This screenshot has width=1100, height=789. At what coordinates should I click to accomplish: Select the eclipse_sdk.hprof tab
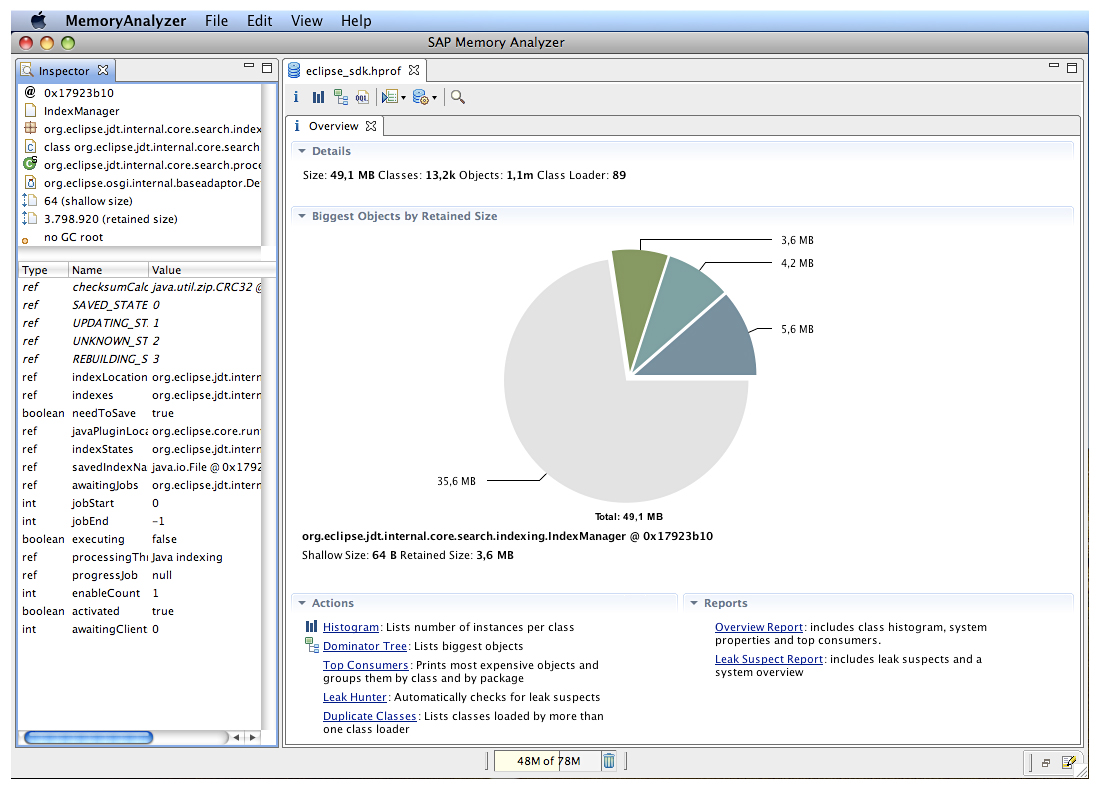[x=354, y=71]
